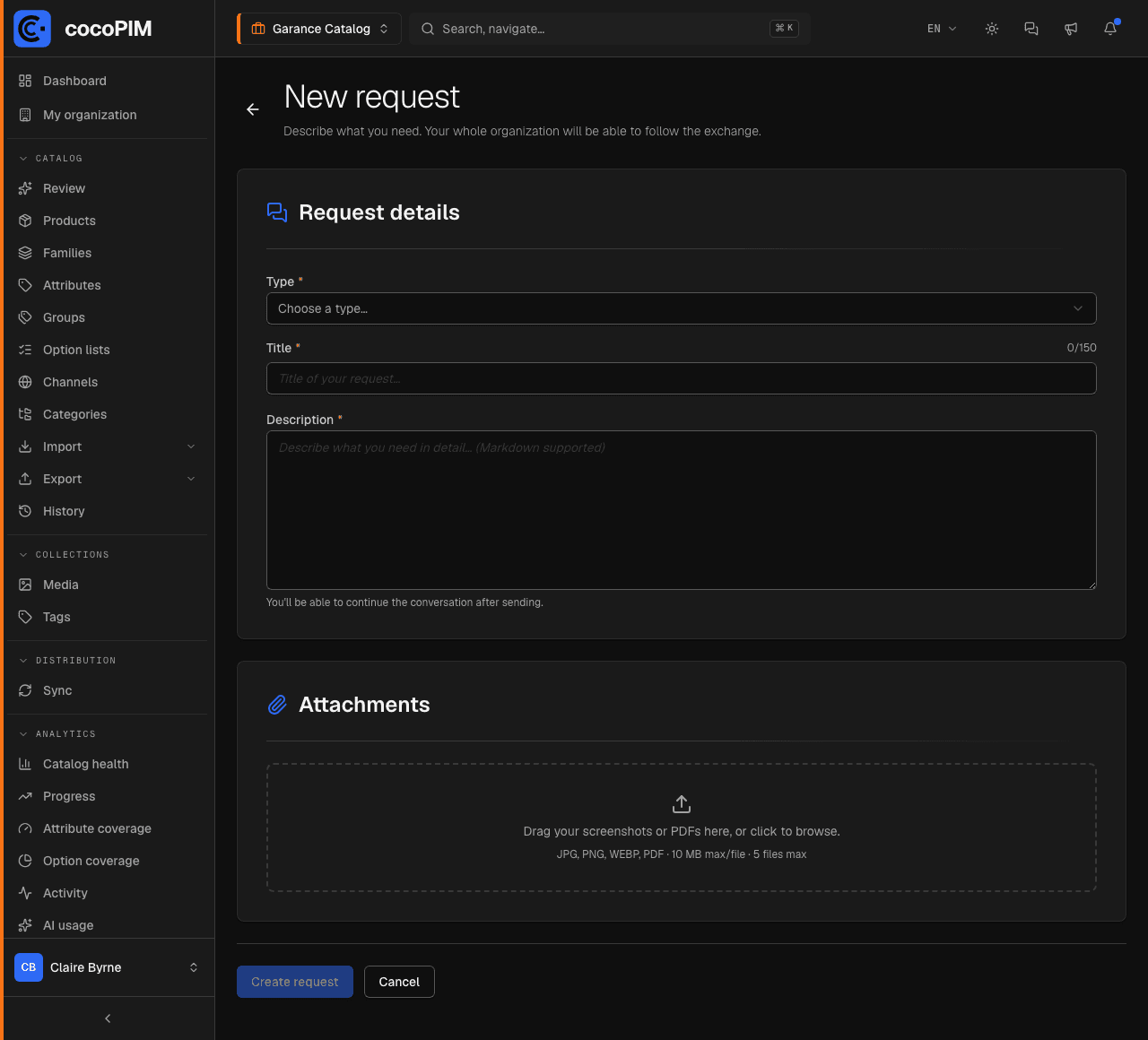Open Channels in the sidebar
1148x1040 pixels.
[x=107, y=382]
